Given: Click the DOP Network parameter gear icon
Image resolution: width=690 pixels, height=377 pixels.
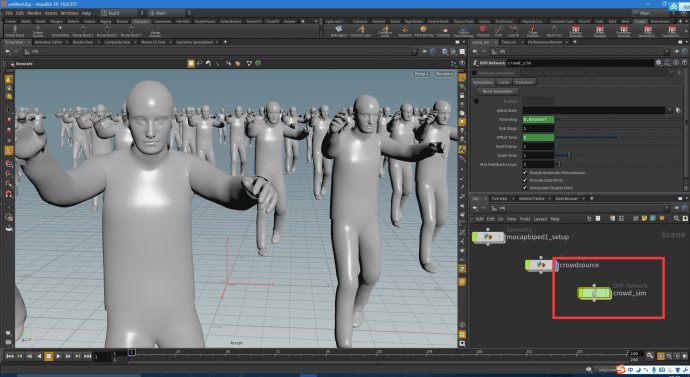Looking at the screenshot, I should [659, 63].
